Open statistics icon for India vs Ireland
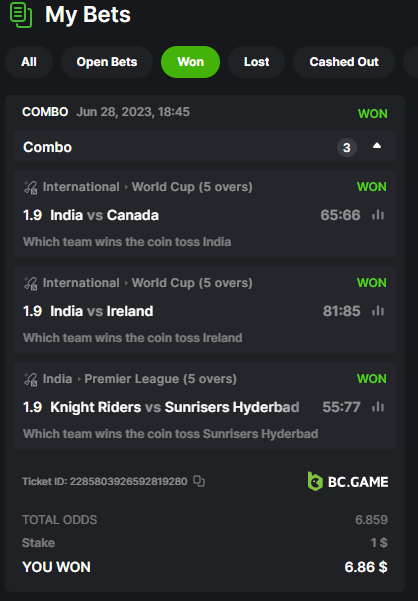 coord(378,311)
